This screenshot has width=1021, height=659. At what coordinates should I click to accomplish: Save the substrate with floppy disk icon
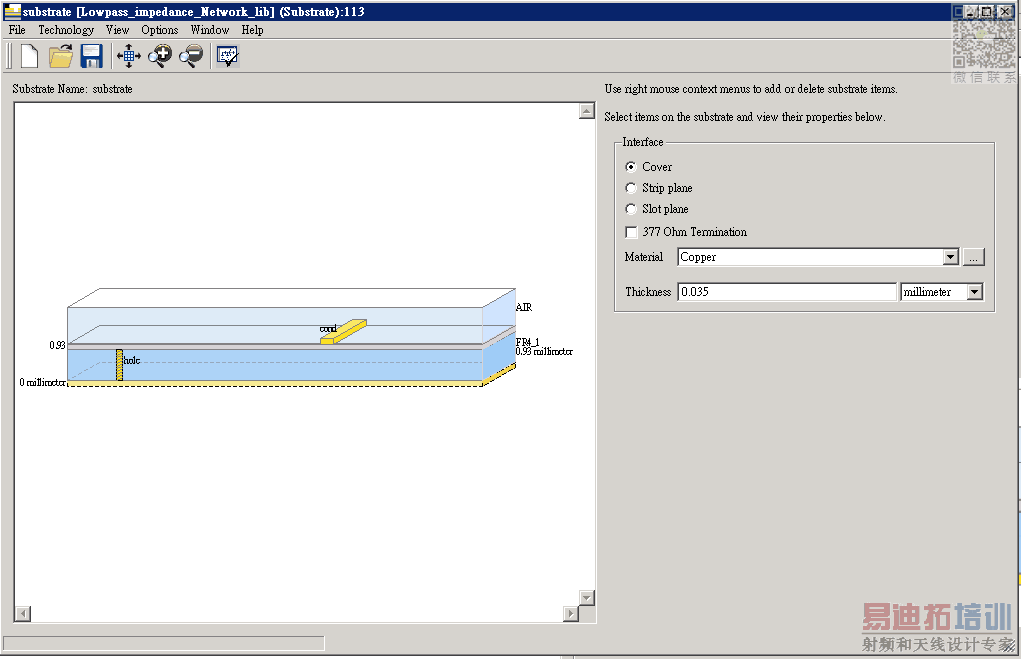coord(92,56)
